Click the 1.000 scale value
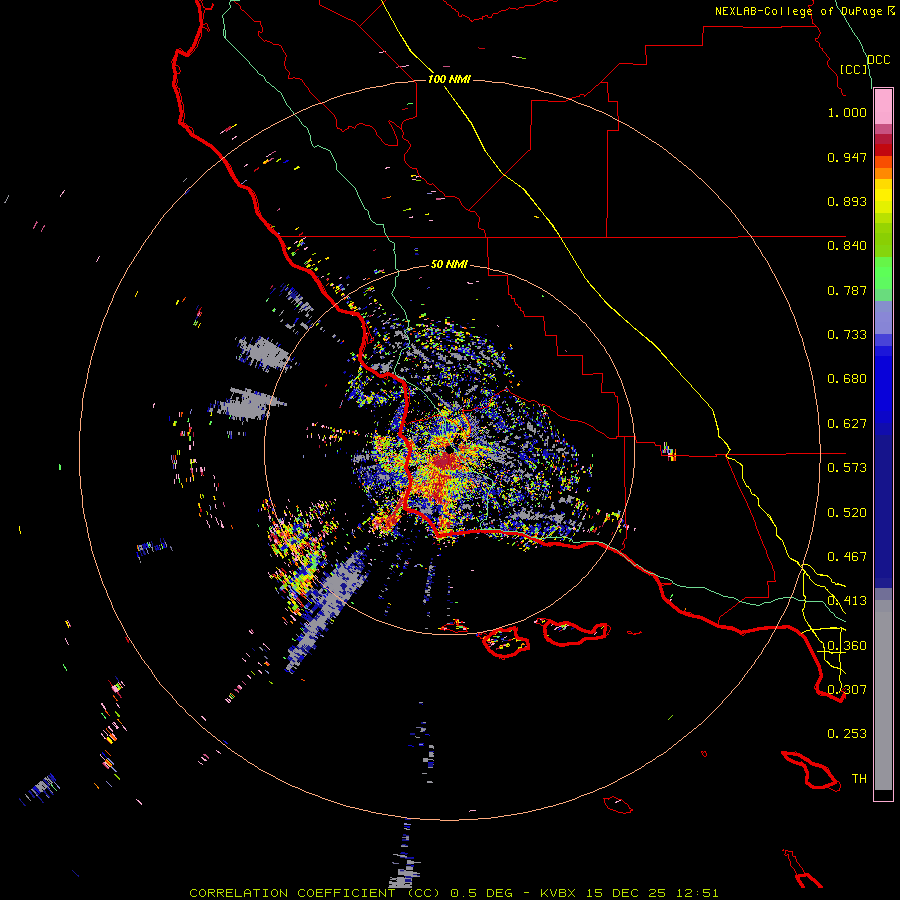 click(x=847, y=112)
